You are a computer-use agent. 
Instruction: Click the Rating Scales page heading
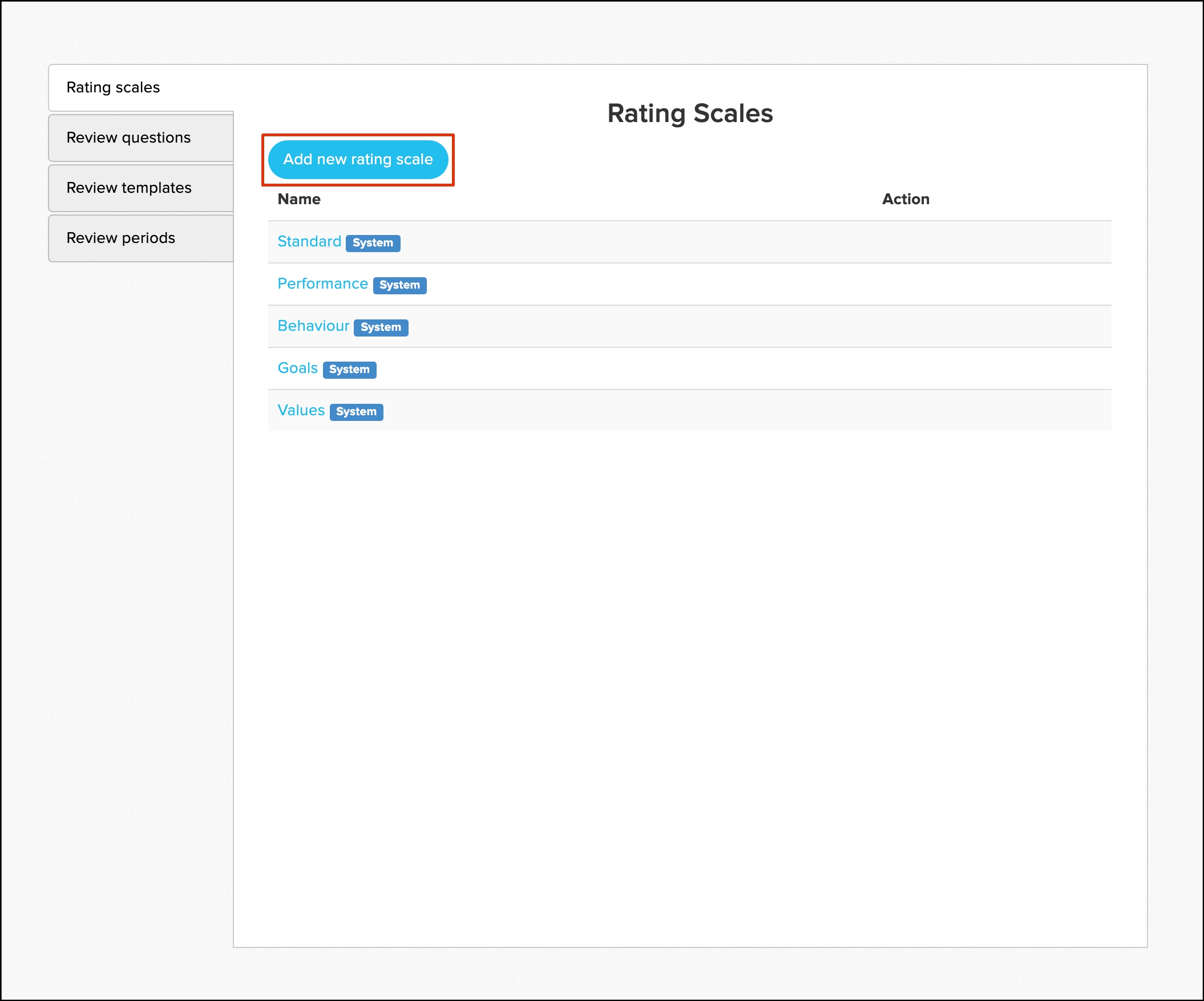tap(690, 114)
